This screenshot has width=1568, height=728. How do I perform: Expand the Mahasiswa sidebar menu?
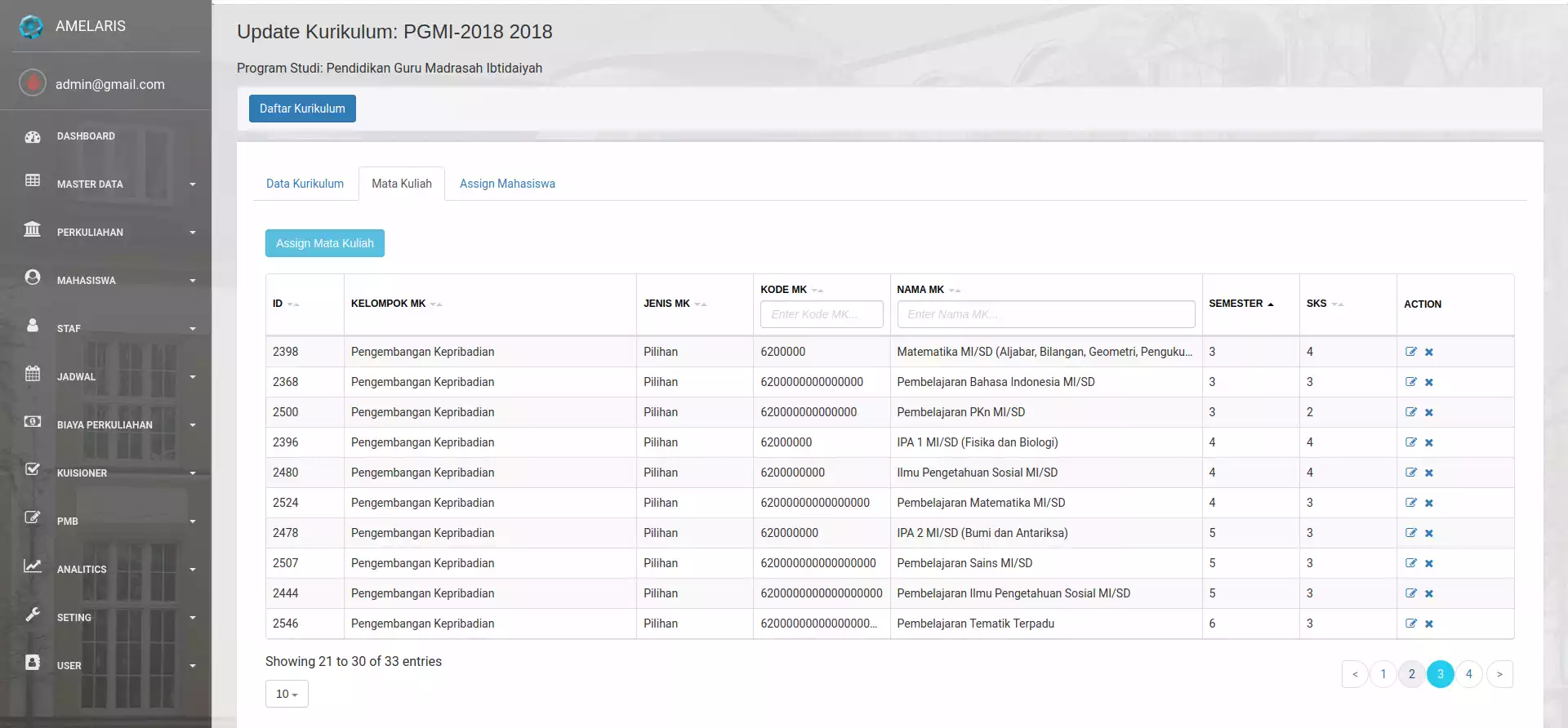click(x=193, y=281)
